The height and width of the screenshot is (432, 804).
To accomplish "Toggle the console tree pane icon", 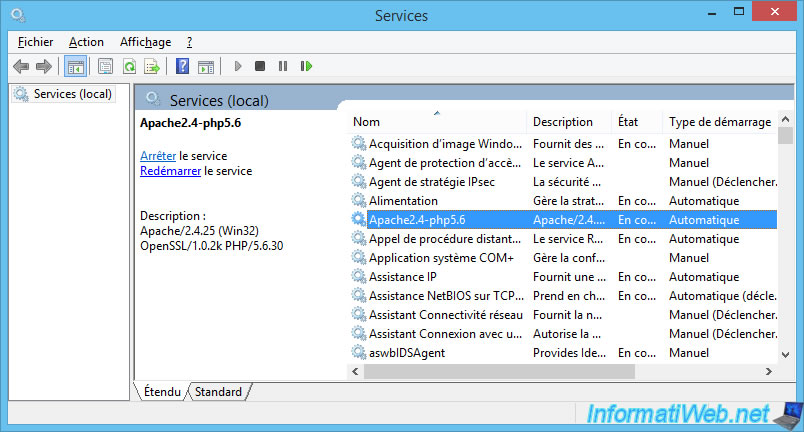I will tap(75, 67).
